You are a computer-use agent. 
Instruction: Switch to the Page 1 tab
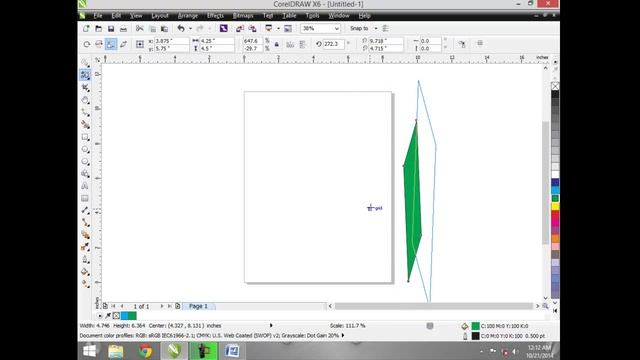click(198, 306)
